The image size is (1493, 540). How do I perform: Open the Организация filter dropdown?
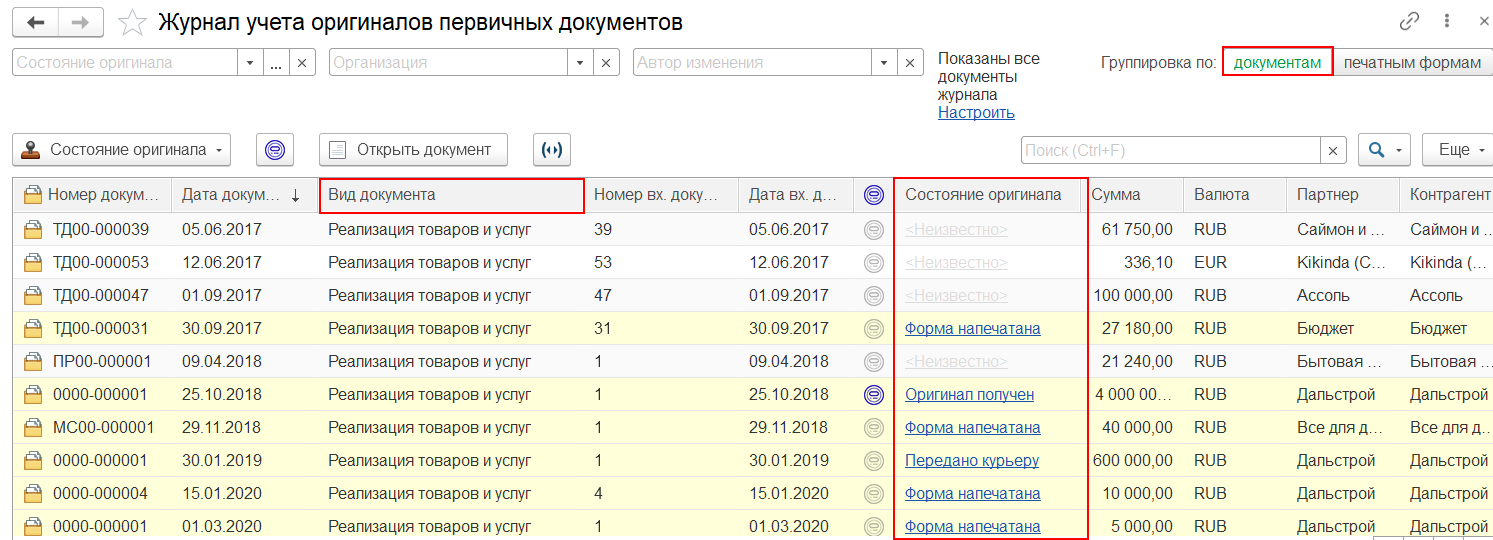pyautogui.click(x=580, y=62)
